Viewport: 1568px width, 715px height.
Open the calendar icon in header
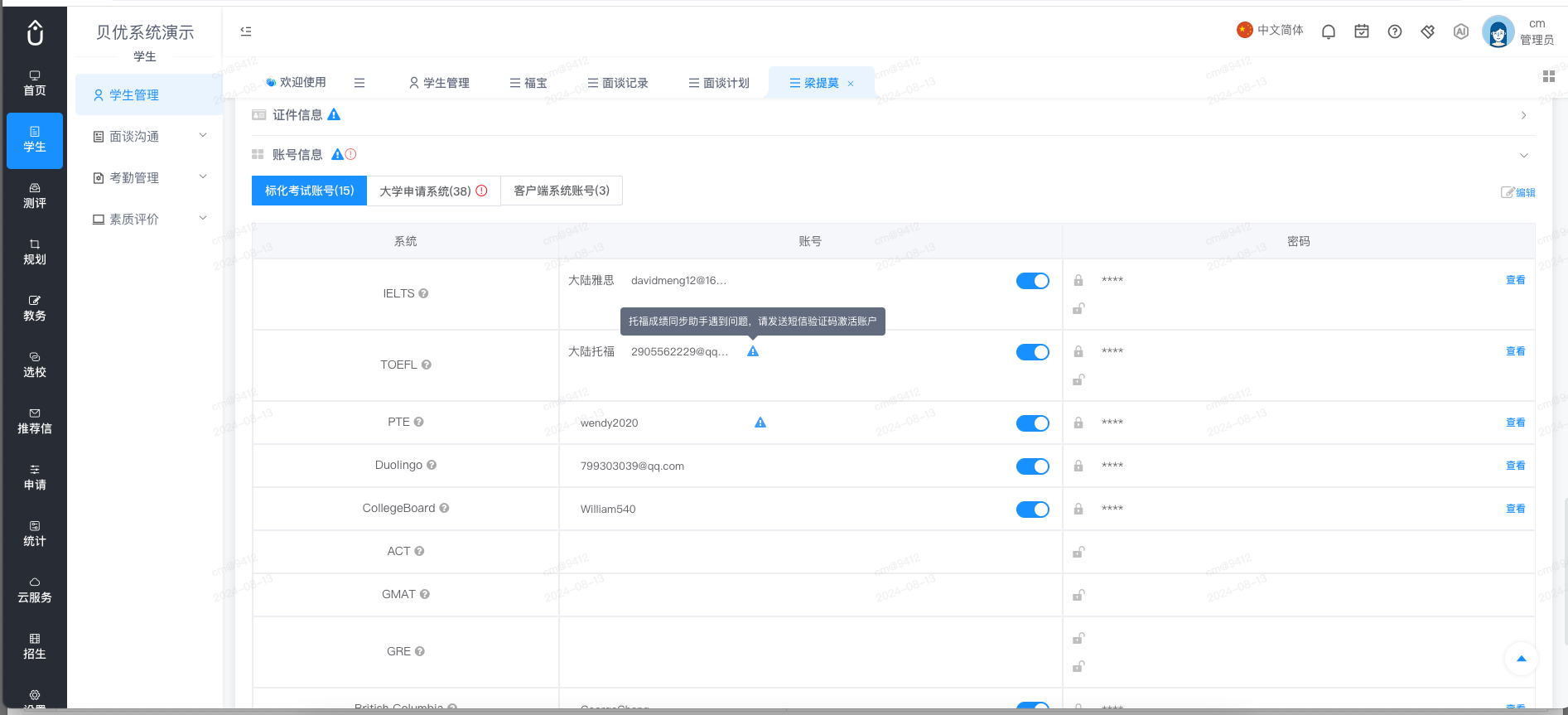[x=1362, y=31]
